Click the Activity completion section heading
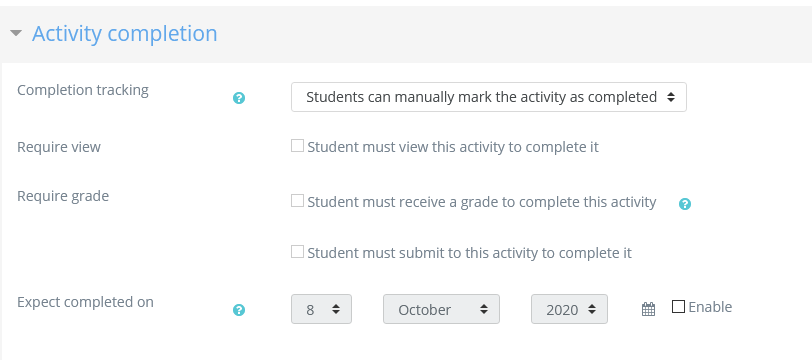Screen dimensions: 812x360 pos(124,34)
